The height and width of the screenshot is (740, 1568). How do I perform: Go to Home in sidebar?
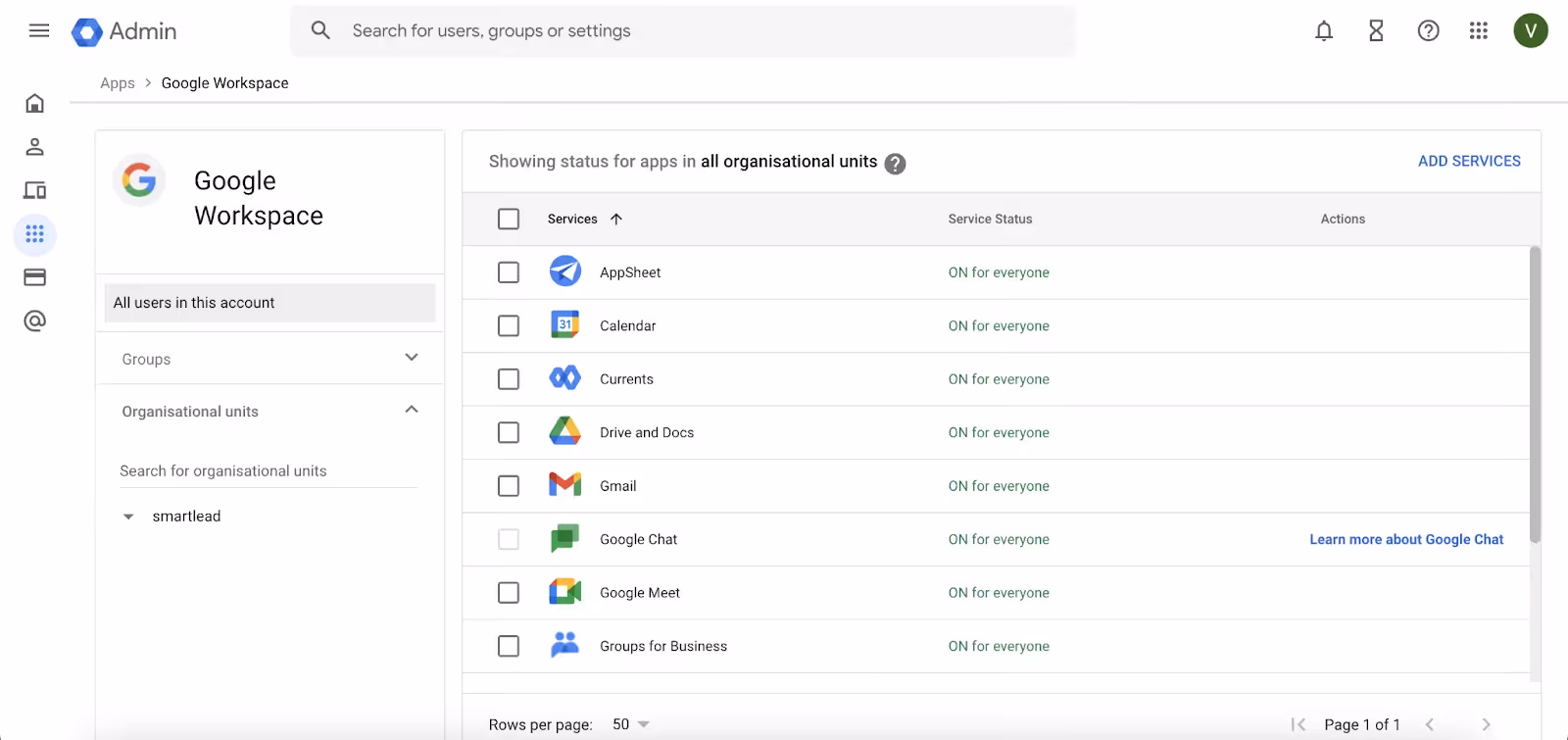(35, 103)
